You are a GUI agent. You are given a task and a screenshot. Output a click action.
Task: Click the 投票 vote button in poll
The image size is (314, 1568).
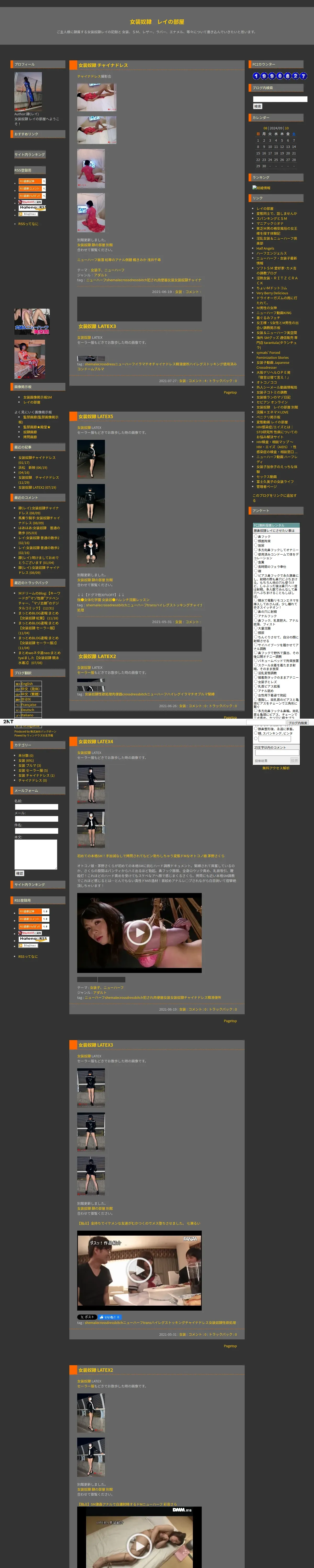[294, 760]
